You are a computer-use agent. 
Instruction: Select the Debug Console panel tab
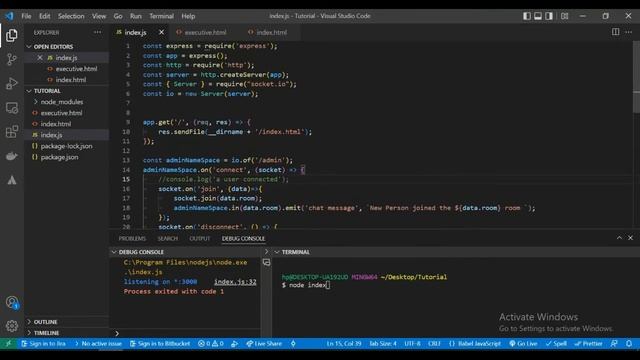tap(243, 238)
